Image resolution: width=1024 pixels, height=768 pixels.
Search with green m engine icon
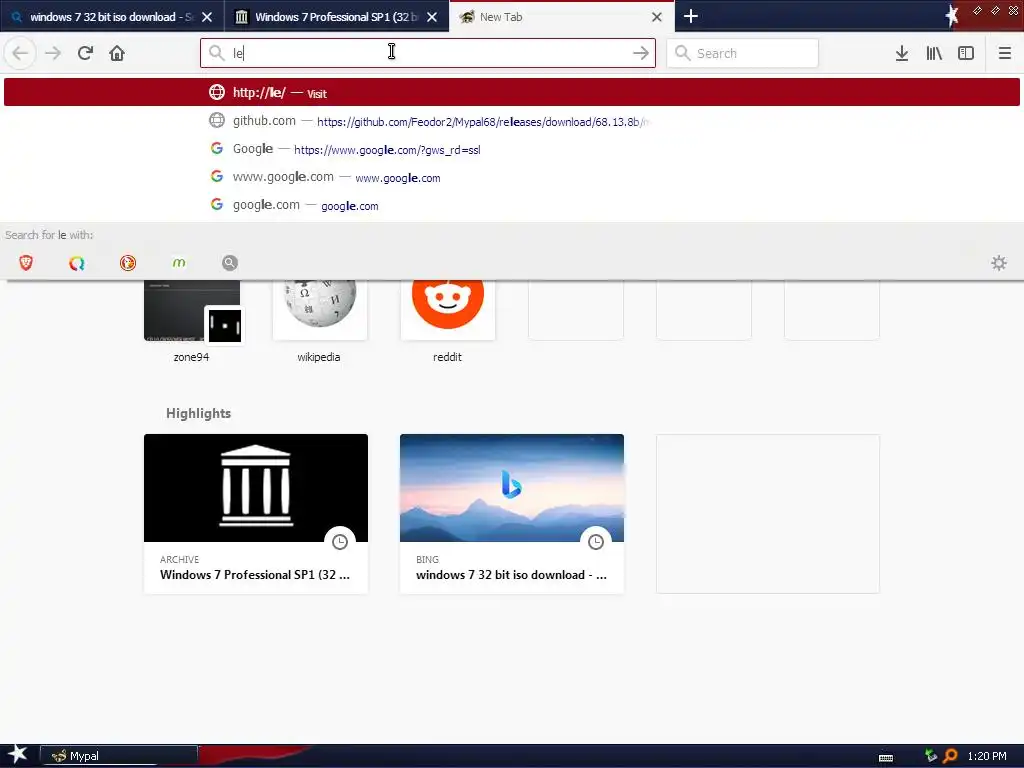pos(179,263)
